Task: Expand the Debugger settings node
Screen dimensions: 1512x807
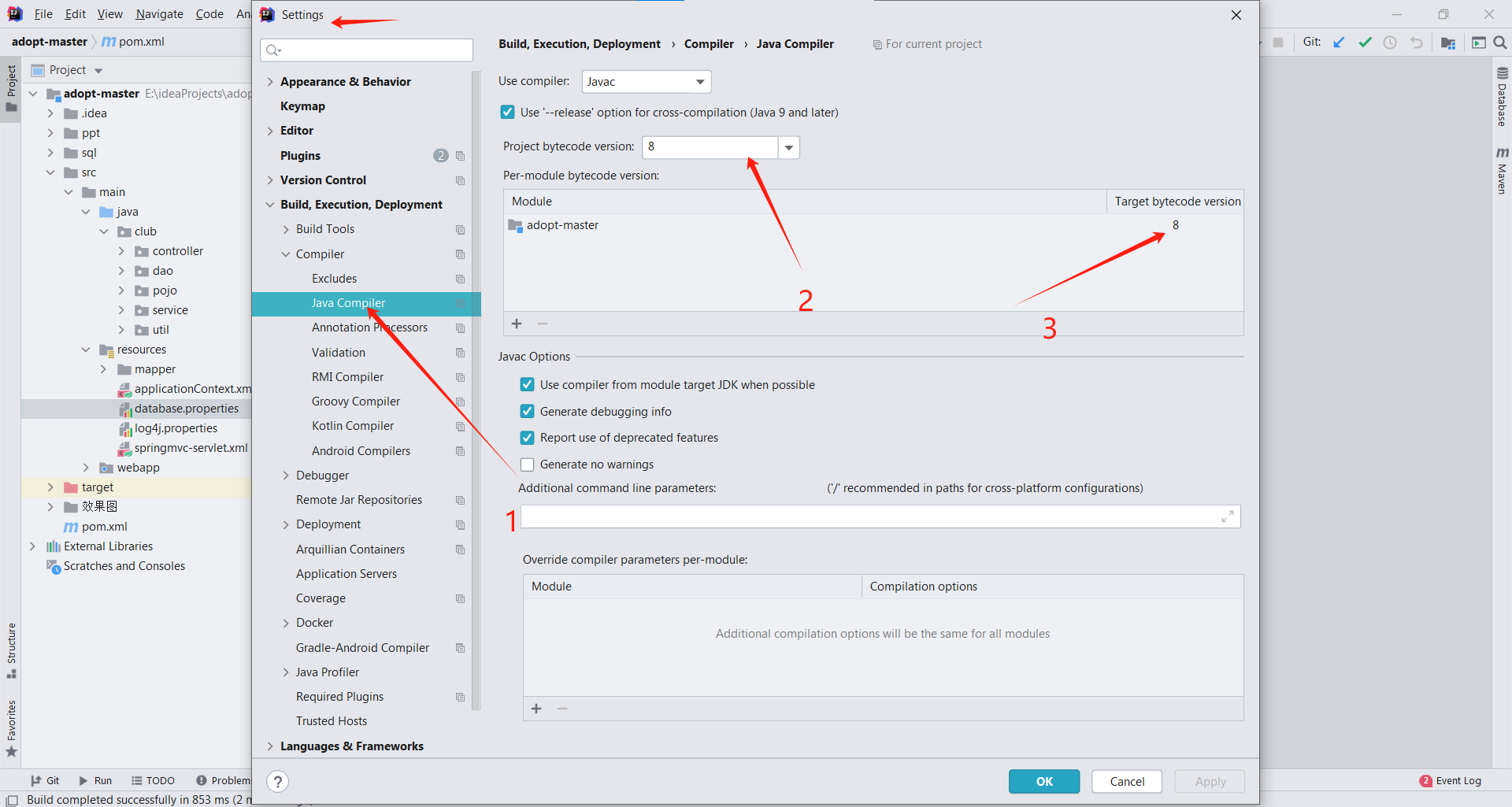Action: (286, 476)
